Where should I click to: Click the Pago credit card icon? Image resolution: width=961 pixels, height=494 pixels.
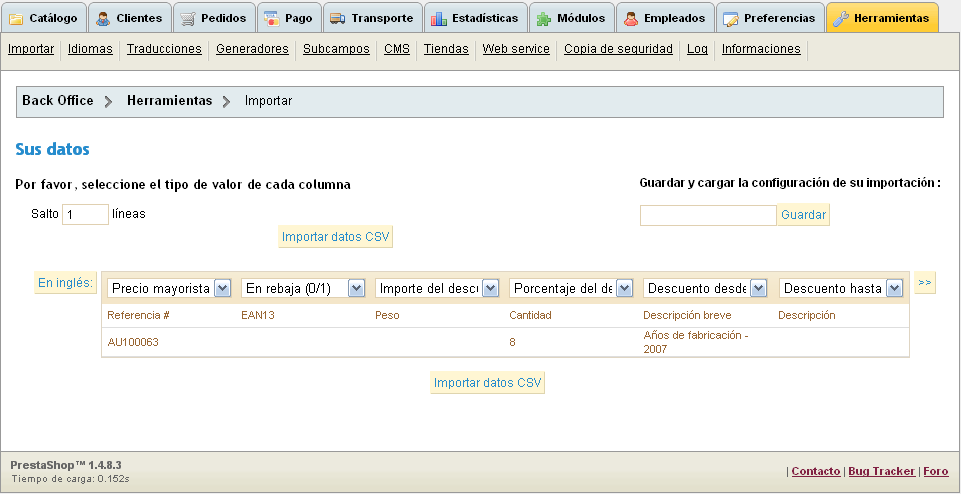point(272,18)
